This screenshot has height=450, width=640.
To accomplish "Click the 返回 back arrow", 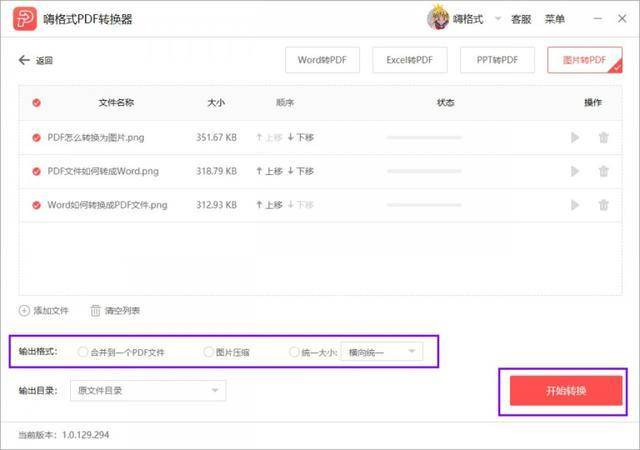I will (x=25, y=60).
